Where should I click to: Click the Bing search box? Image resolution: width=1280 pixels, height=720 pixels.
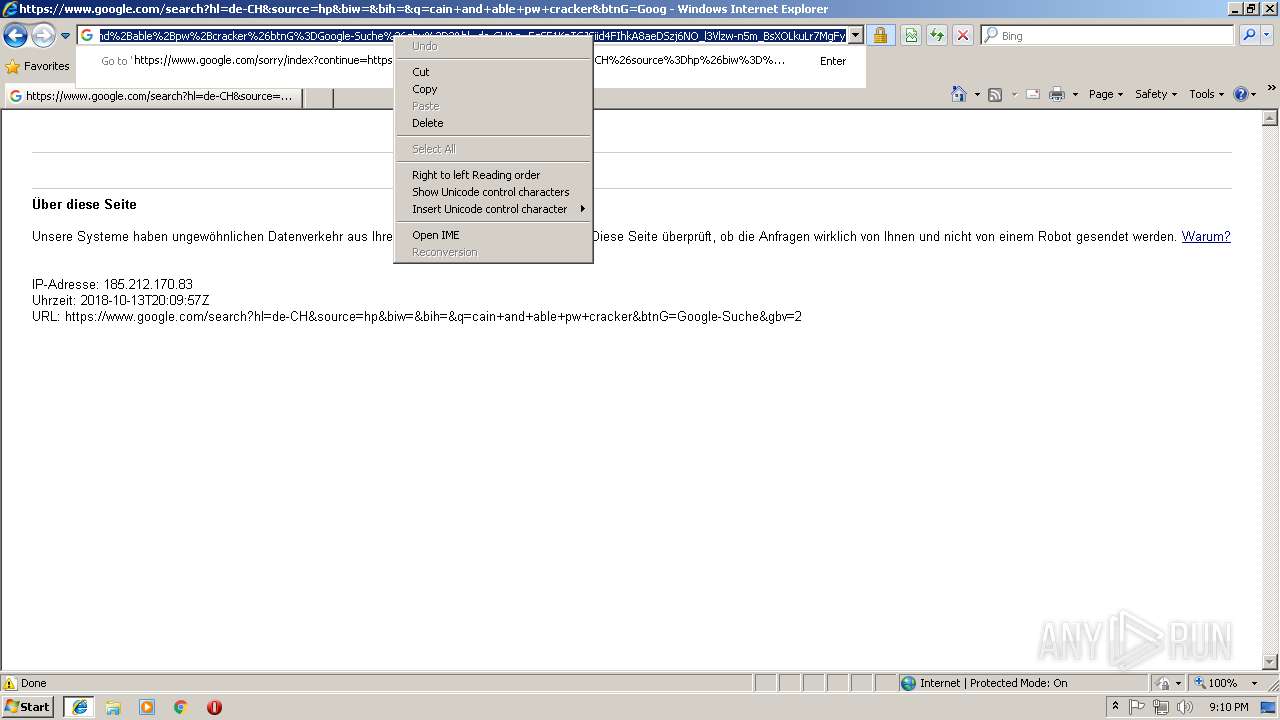pos(1107,35)
